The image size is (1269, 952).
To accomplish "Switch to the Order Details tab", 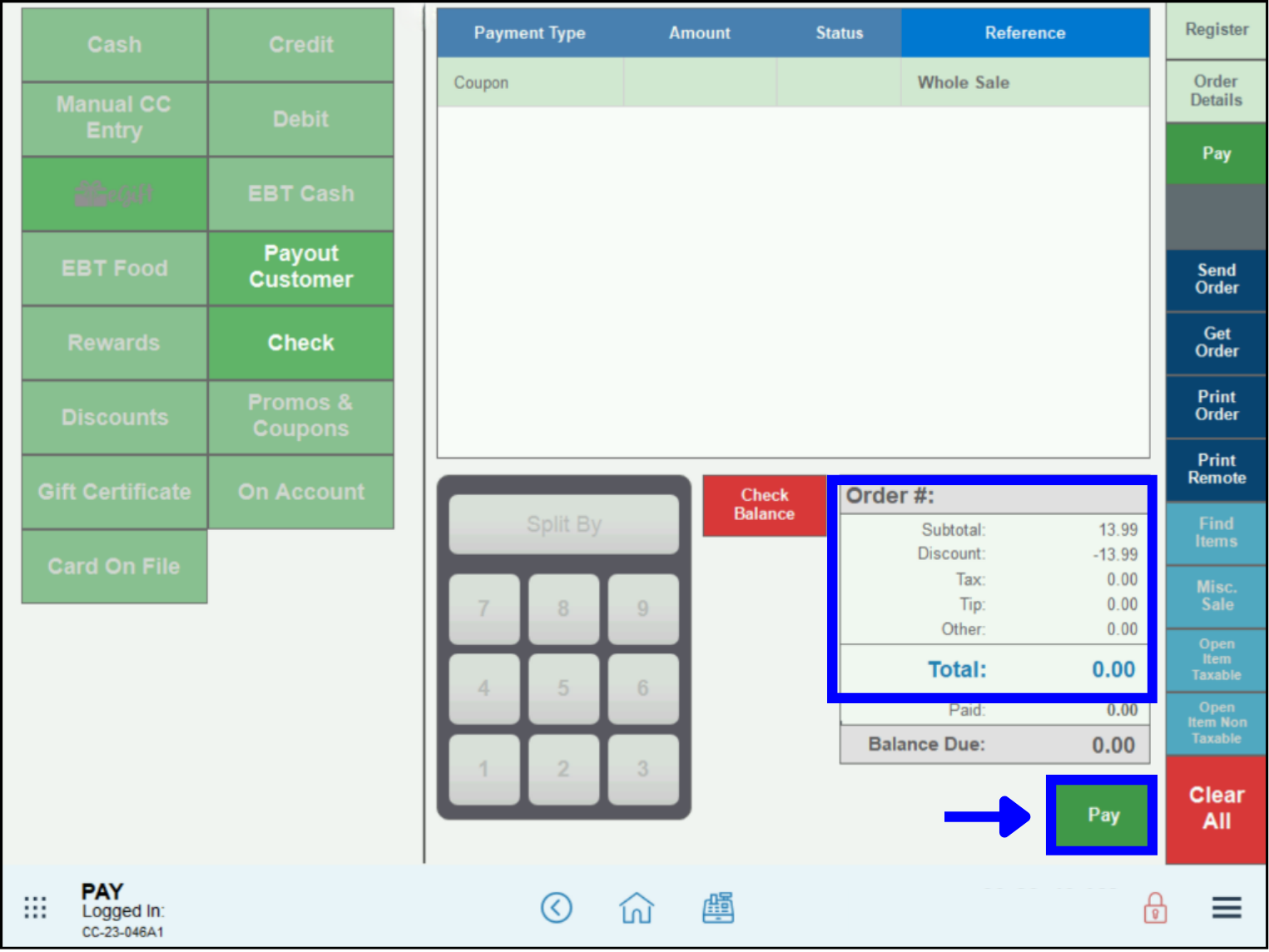I will 1216,91.
